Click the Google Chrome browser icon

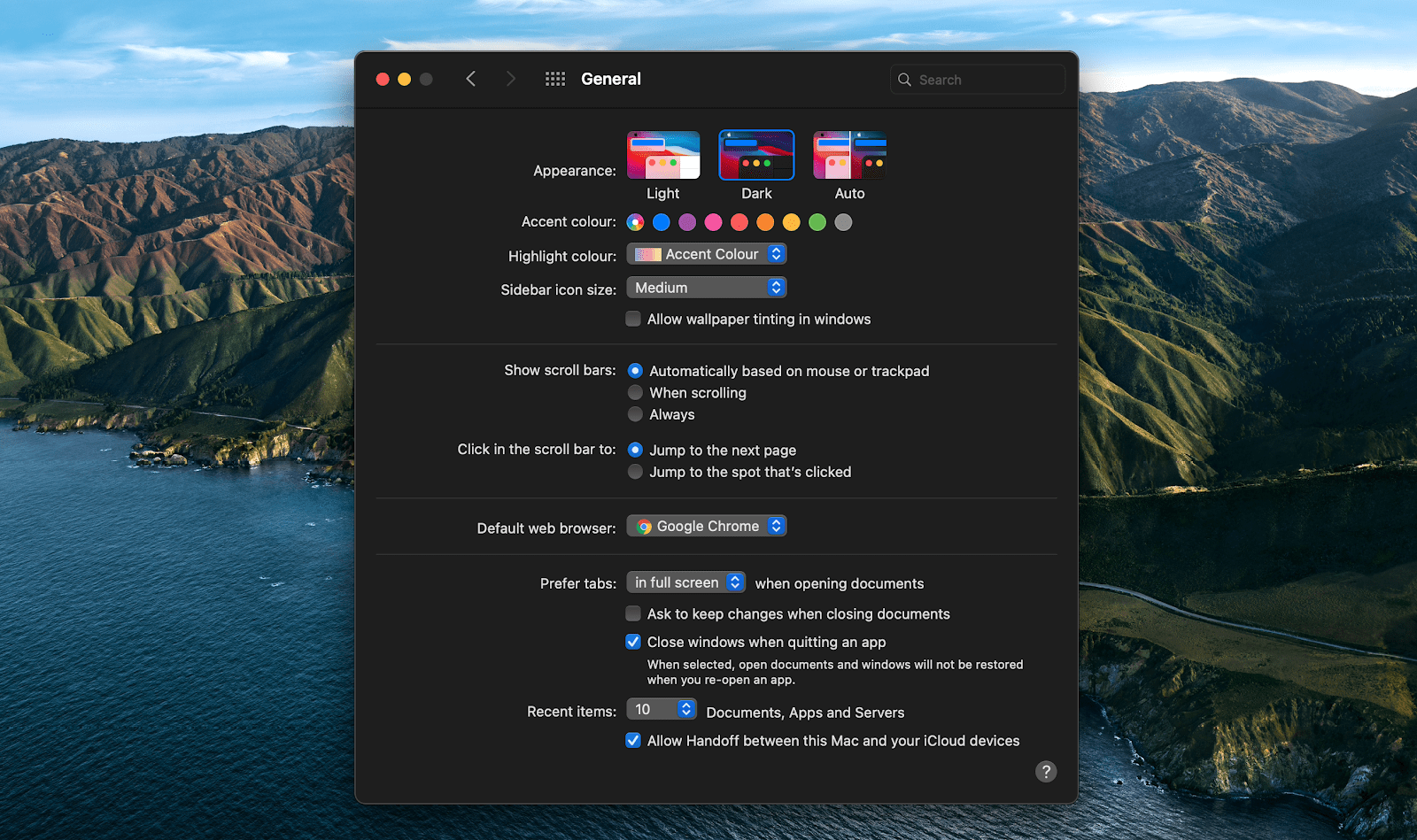click(644, 525)
